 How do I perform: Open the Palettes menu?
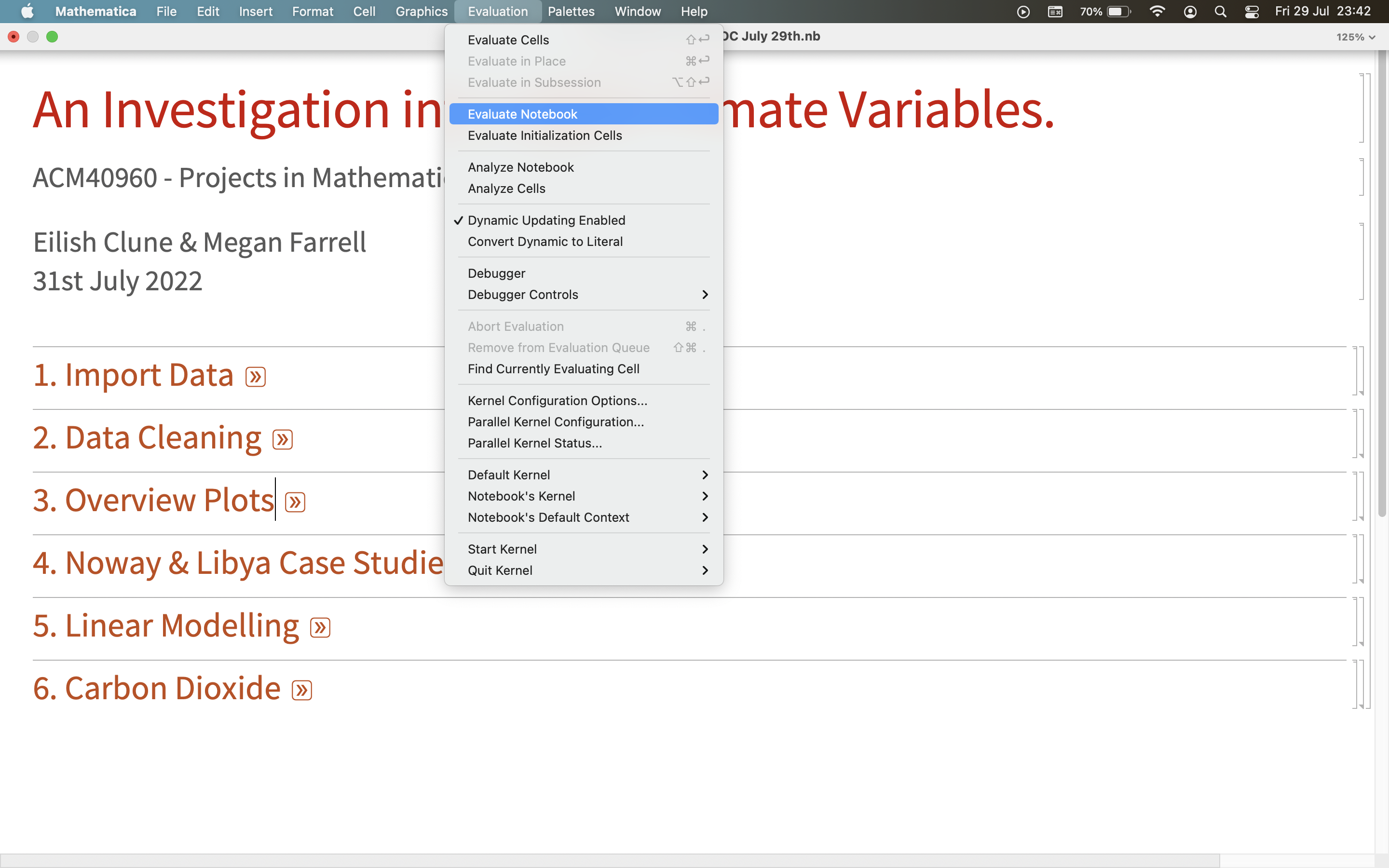[571, 12]
